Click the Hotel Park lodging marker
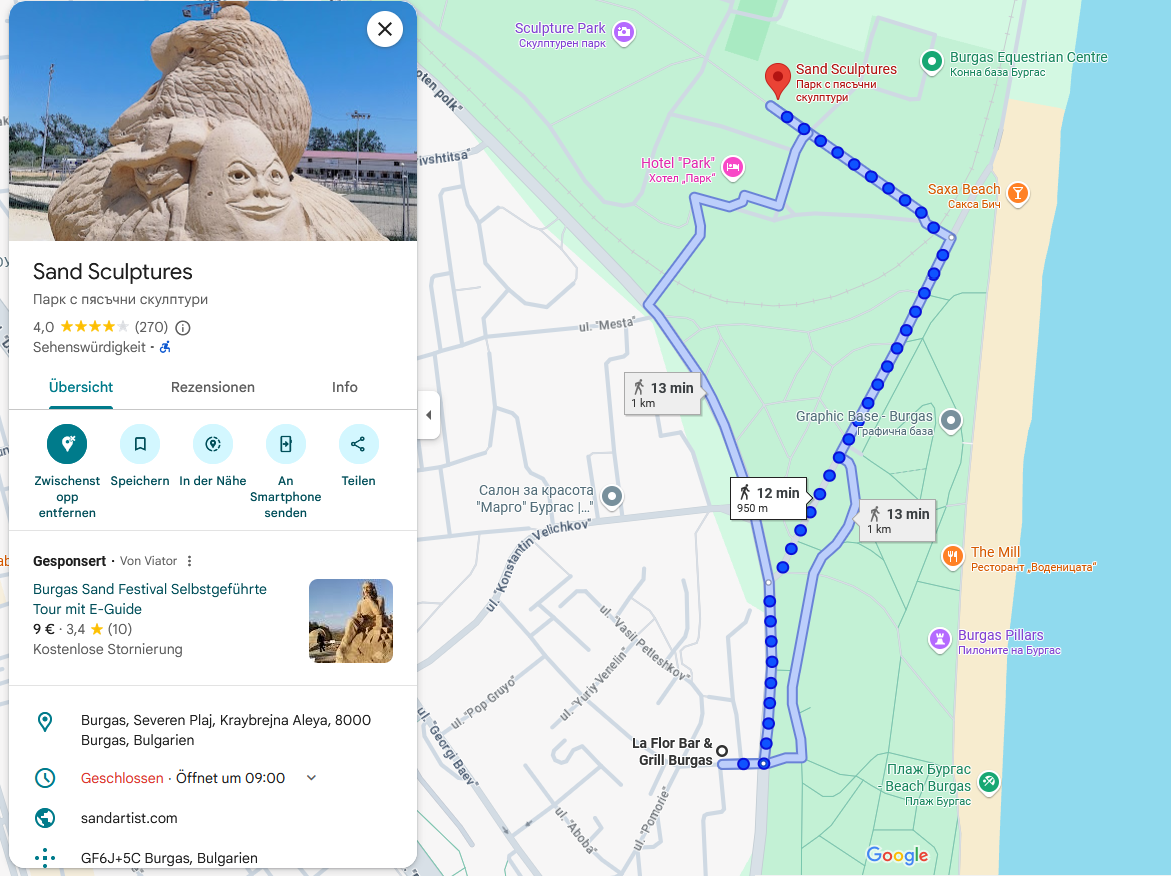1171x876 pixels. pos(733,167)
